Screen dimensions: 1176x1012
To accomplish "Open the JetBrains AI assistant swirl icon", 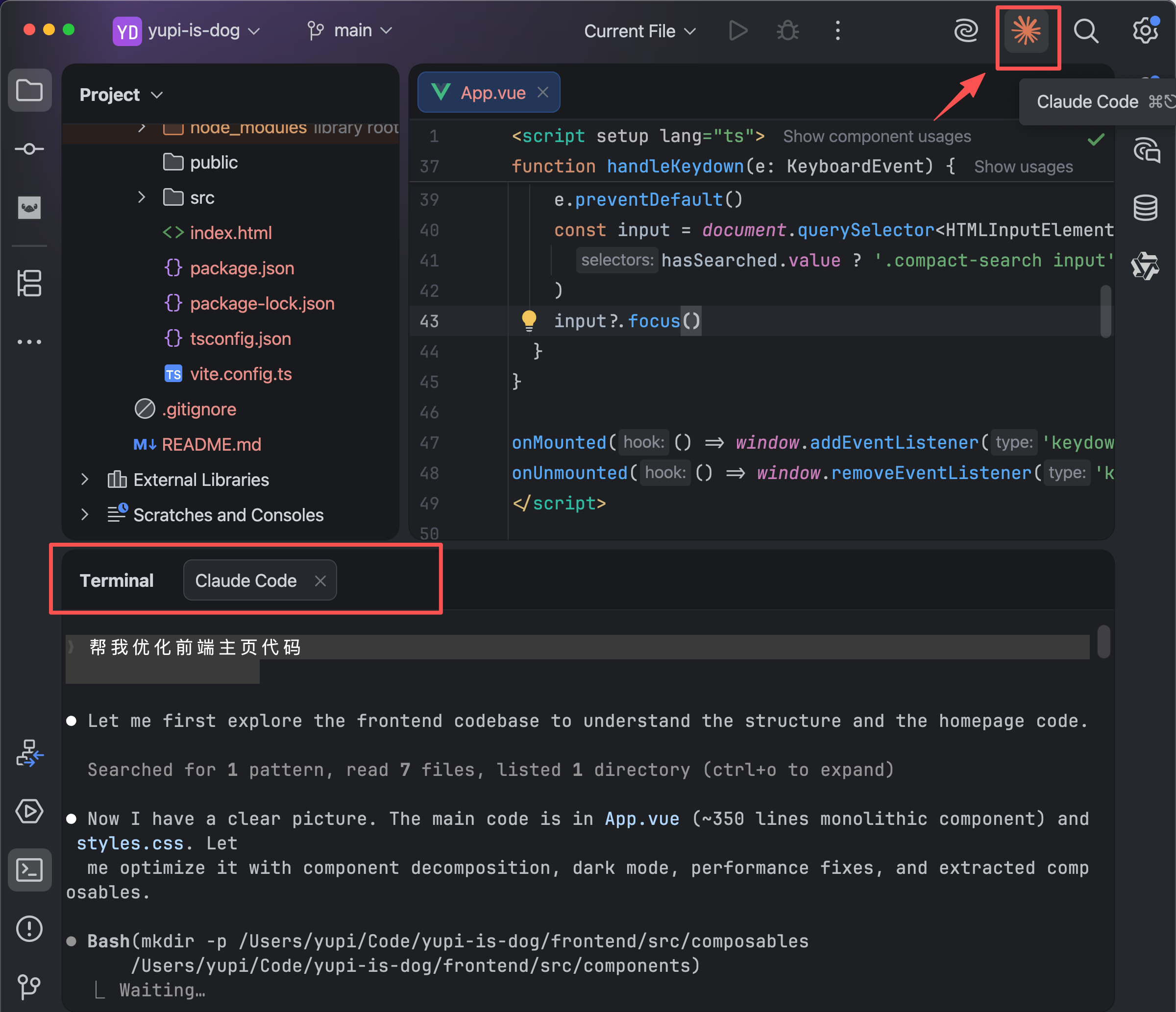I will click(965, 31).
